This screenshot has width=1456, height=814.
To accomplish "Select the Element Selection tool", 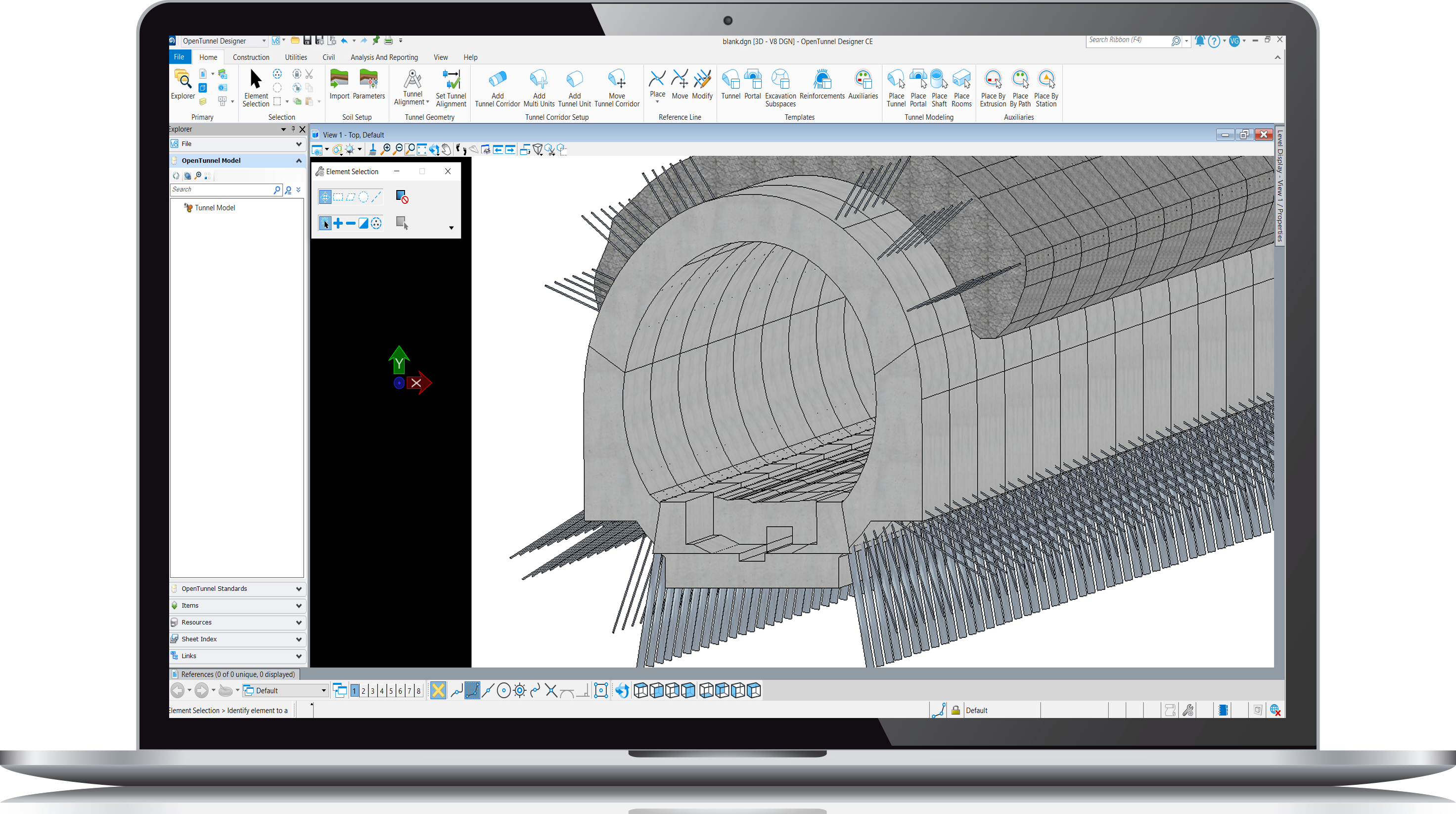I will 255,86.
